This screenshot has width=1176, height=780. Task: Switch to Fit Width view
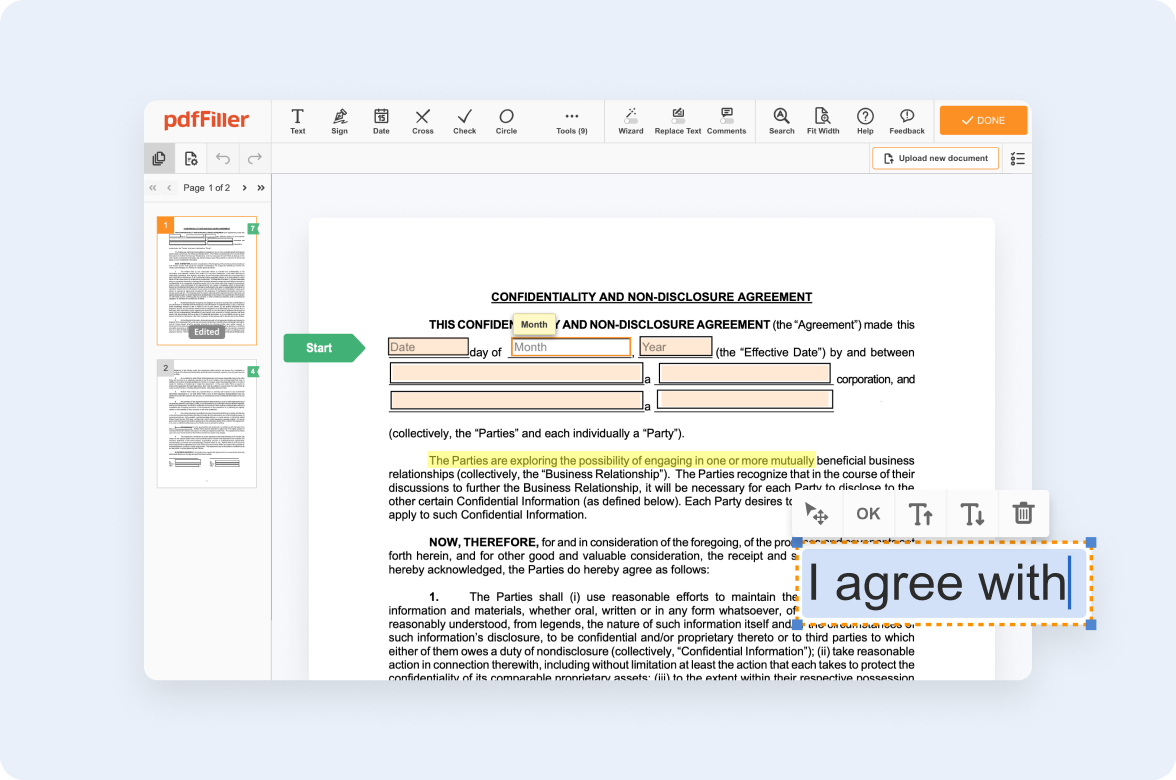(x=822, y=120)
